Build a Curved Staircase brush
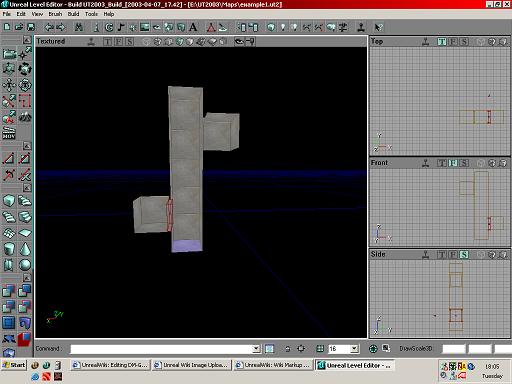Screen dimensions: 512x384 coord(25,201)
